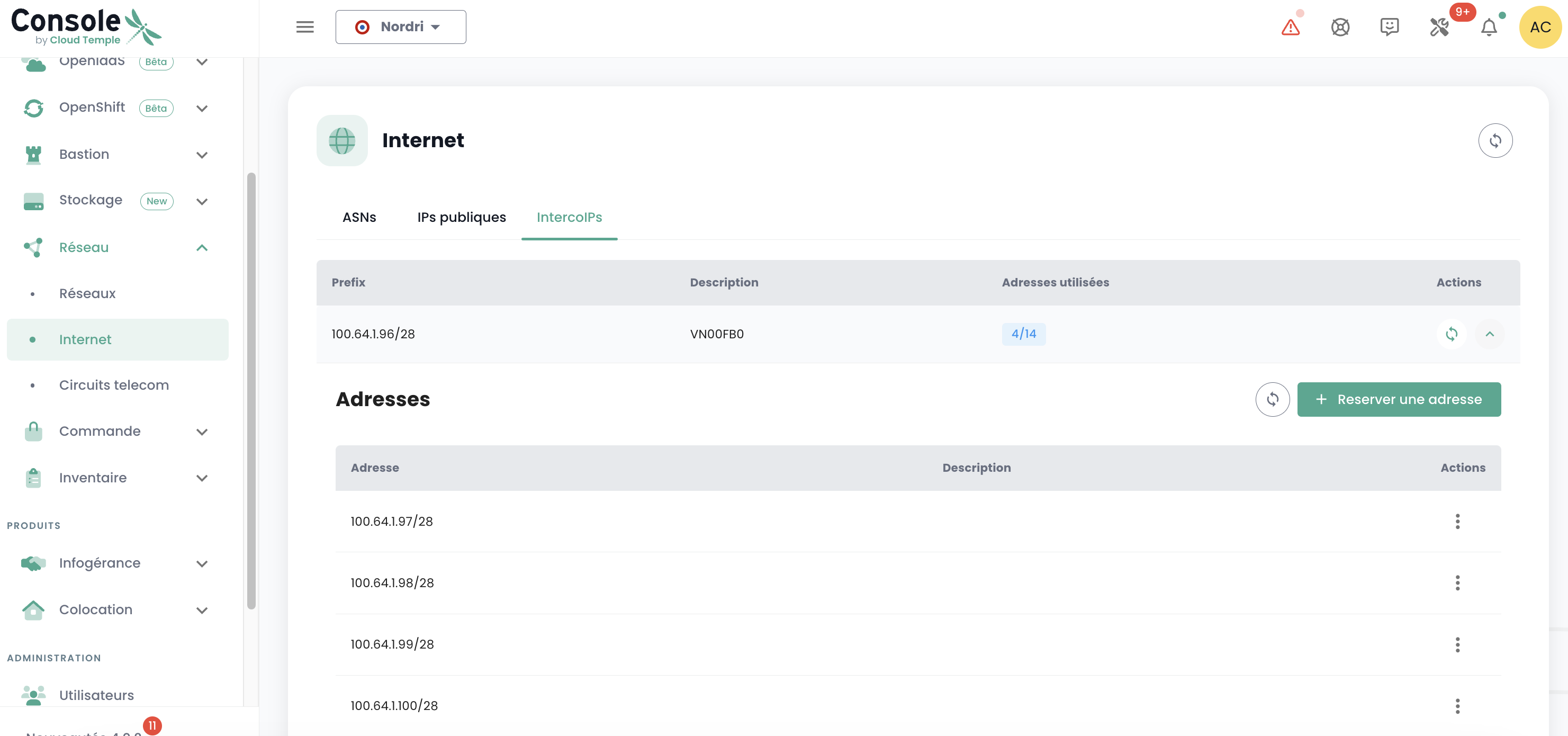Collapse the 100.64.1.96/28 row details
The height and width of the screenshot is (736, 1568).
coord(1489,334)
